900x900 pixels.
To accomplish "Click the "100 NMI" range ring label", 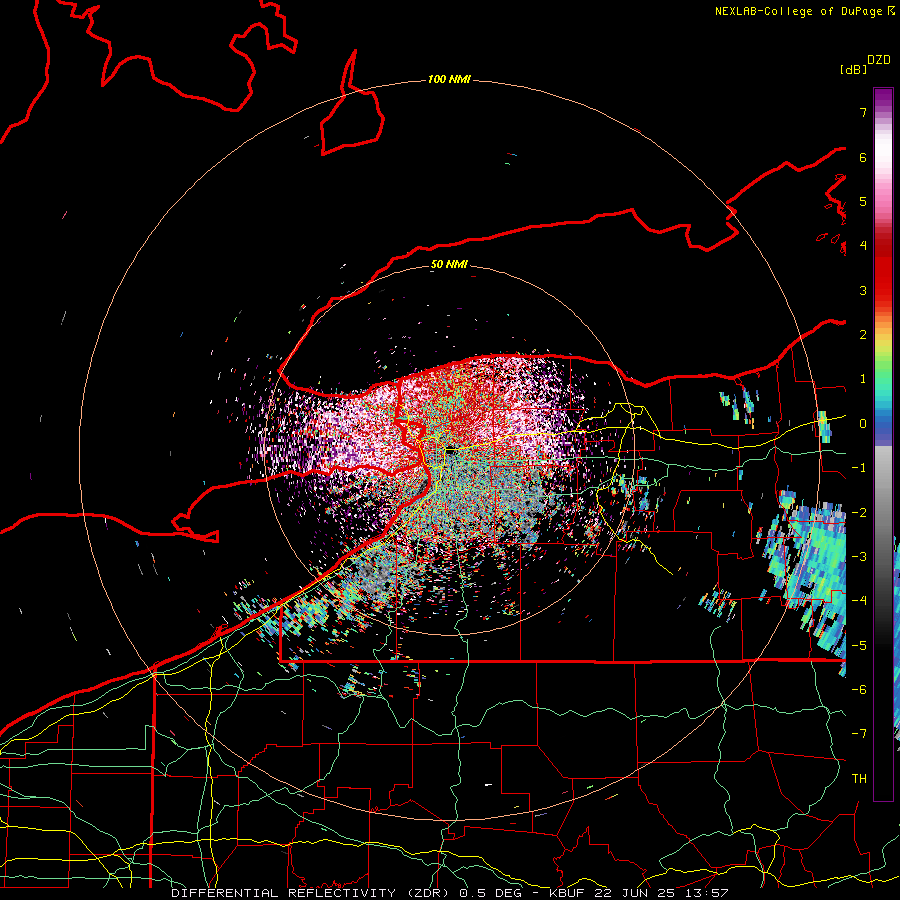I will click(x=449, y=79).
